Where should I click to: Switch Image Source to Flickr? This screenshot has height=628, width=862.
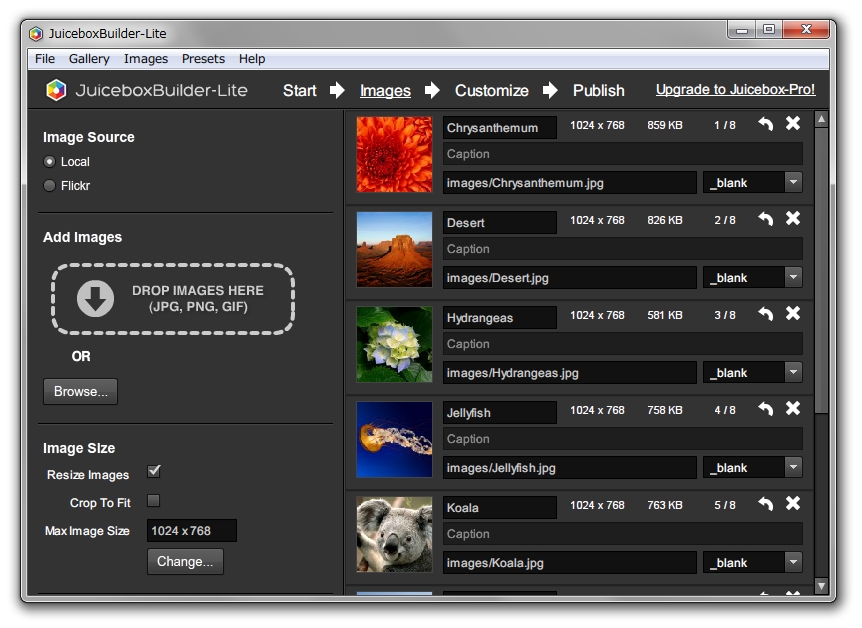(x=46, y=185)
